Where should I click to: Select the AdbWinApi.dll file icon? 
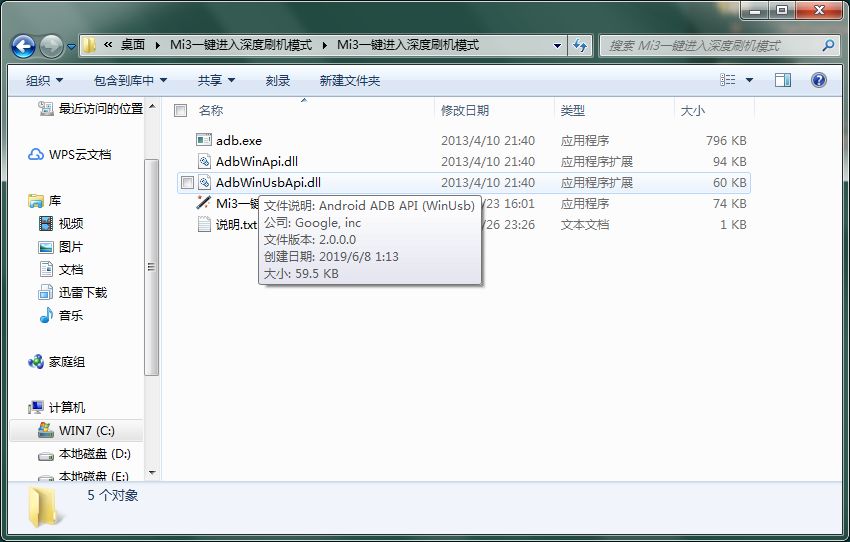[x=204, y=161]
